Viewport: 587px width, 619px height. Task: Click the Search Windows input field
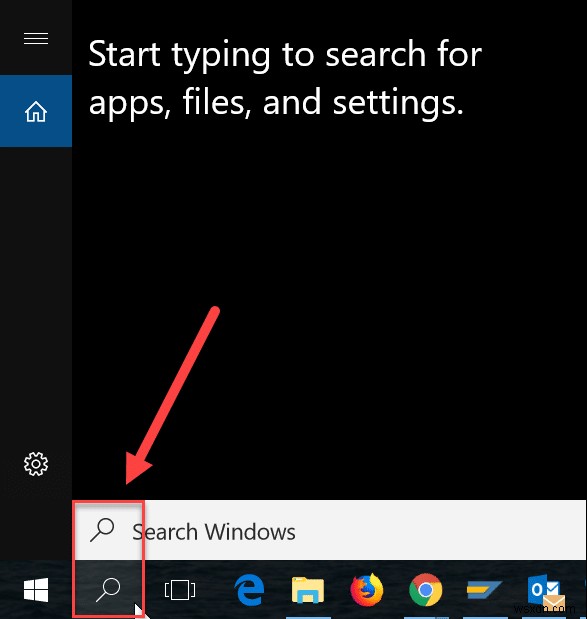click(330, 530)
